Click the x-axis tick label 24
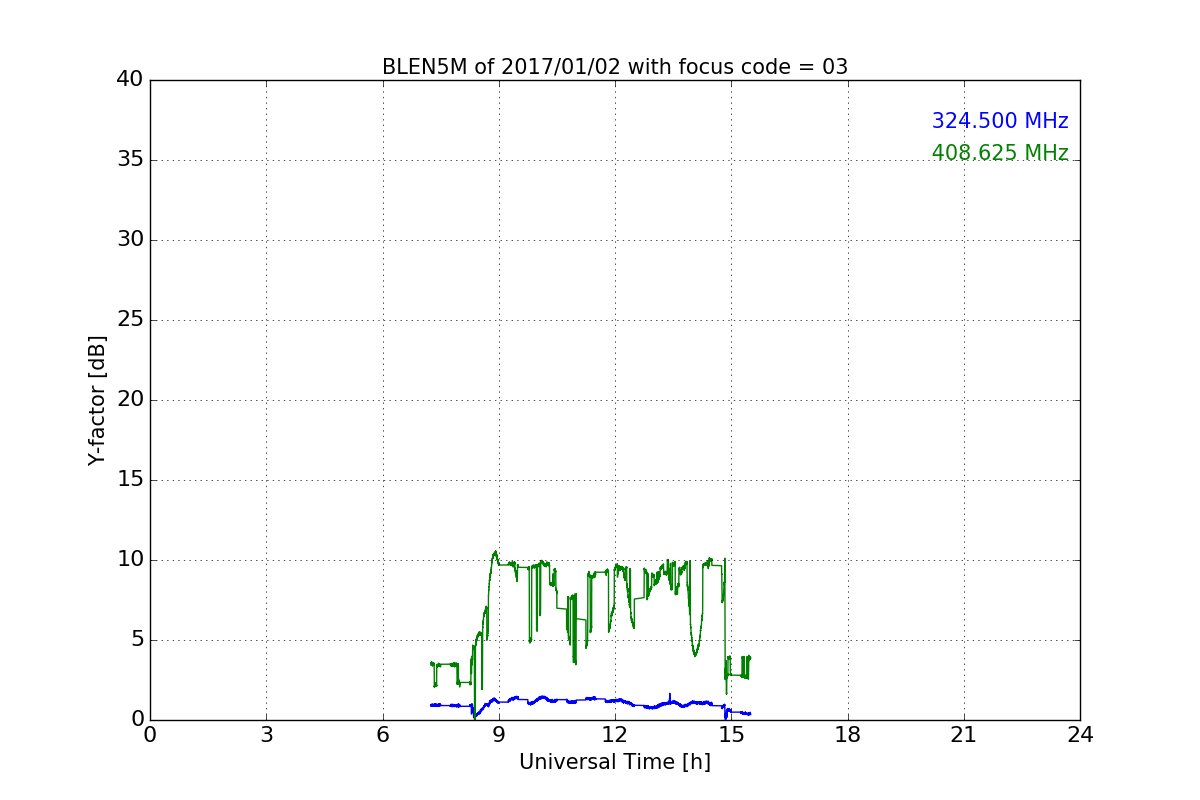Viewport: 1200px width, 800px height. 1080,735
